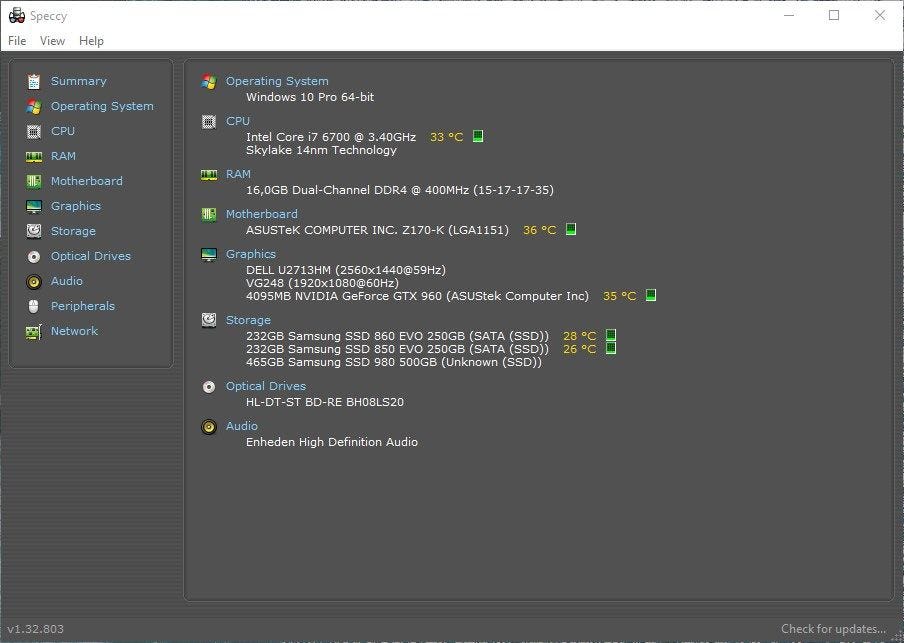
Task: Click the green temperature indicator next to CPU 33 °C
Action: [478, 136]
